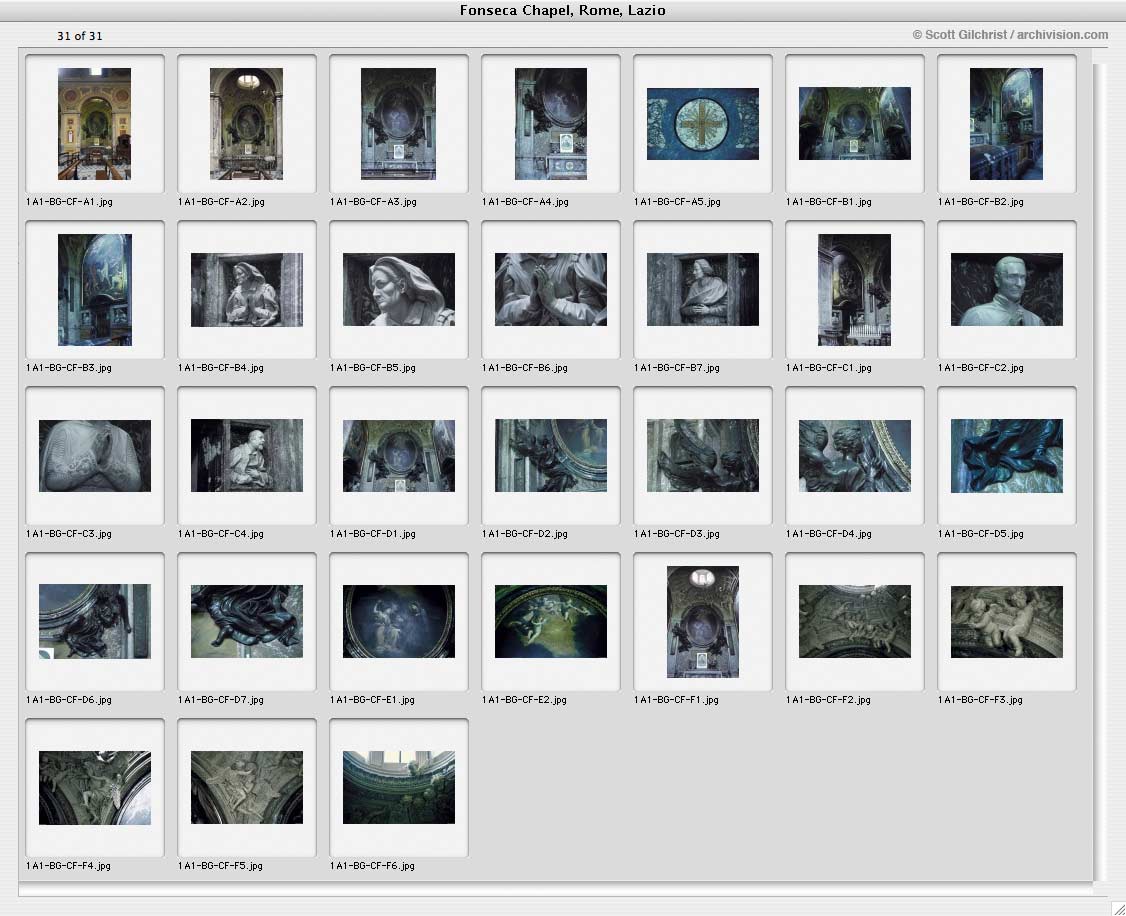Click filename label 1A1-BG-CF-F6.jpg

tap(373, 866)
